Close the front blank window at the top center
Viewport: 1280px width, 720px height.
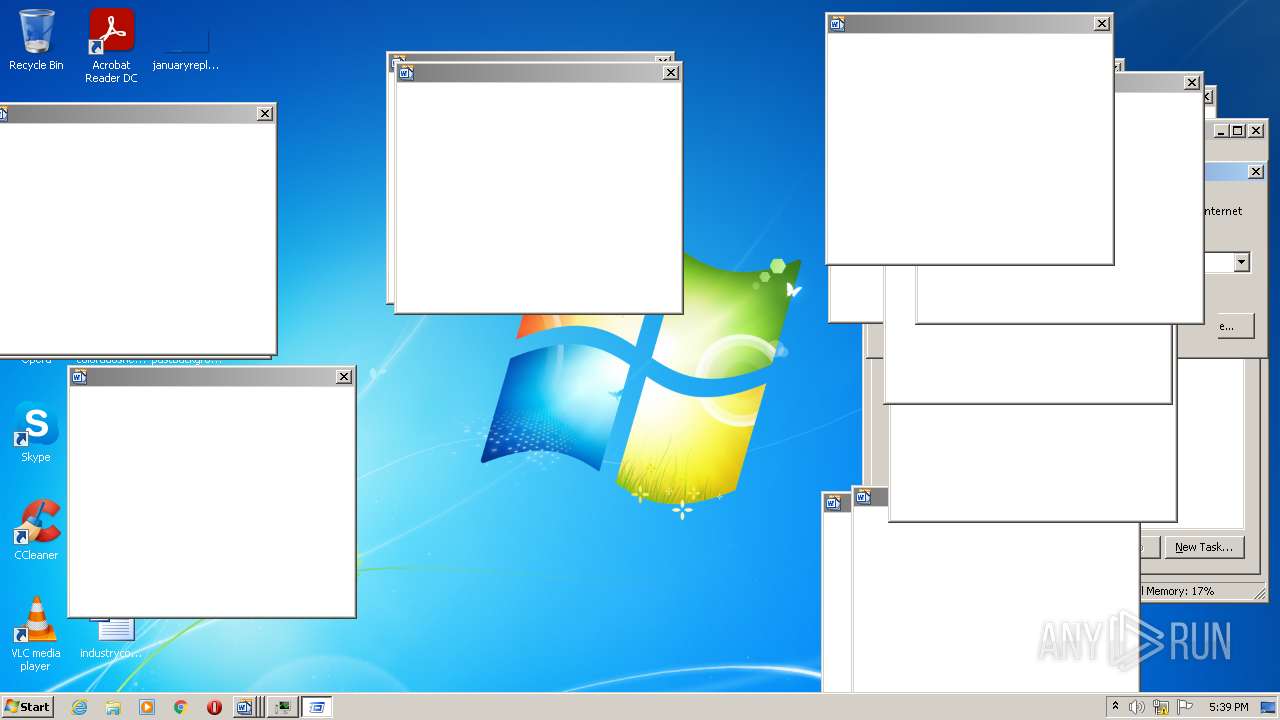[671, 73]
